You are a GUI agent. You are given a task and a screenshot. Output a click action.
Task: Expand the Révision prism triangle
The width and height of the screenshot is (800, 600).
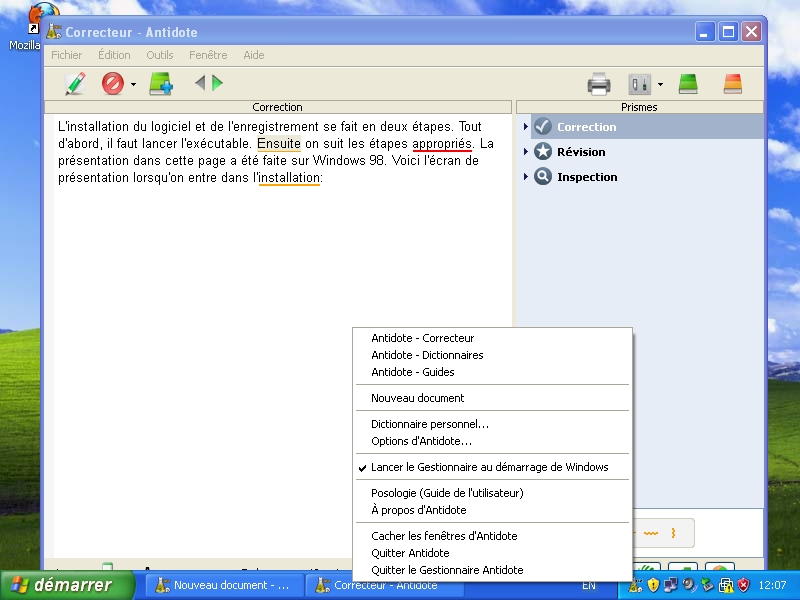point(525,152)
